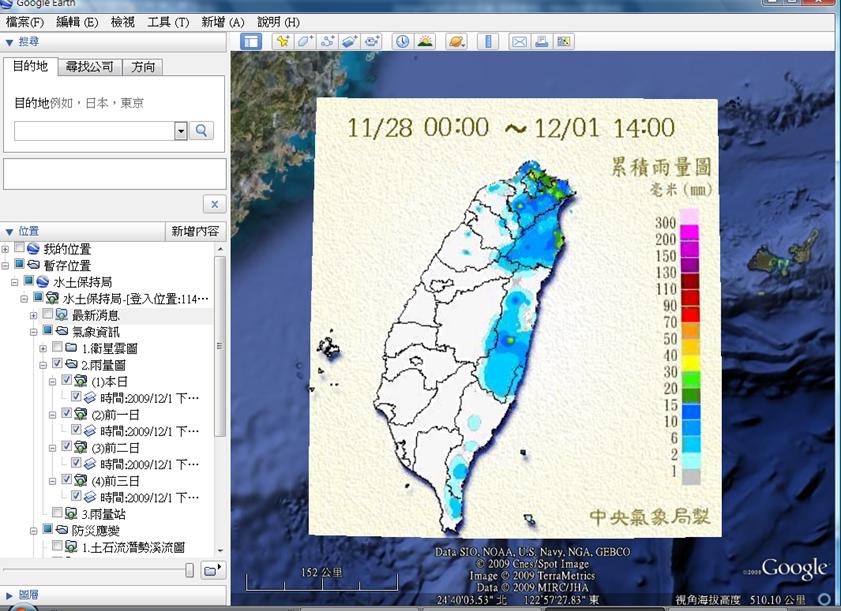Click the folder icon of 1.衛星雲圖
The height and width of the screenshot is (611, 841).
tap(71, 348)
